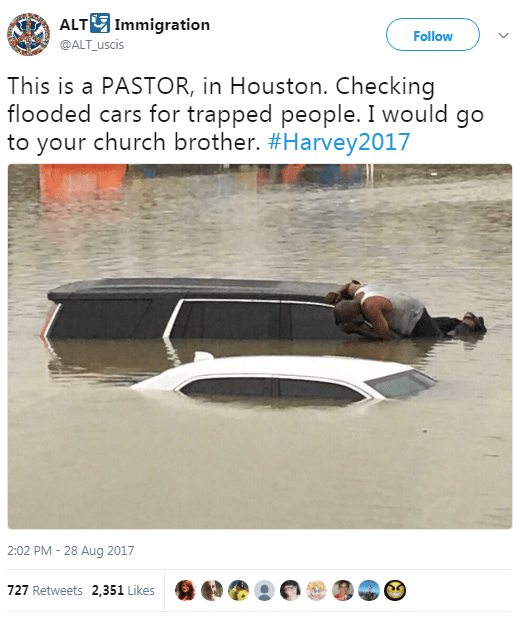
Task: Show the 2,351 Likes list
Action: point(123,590)
